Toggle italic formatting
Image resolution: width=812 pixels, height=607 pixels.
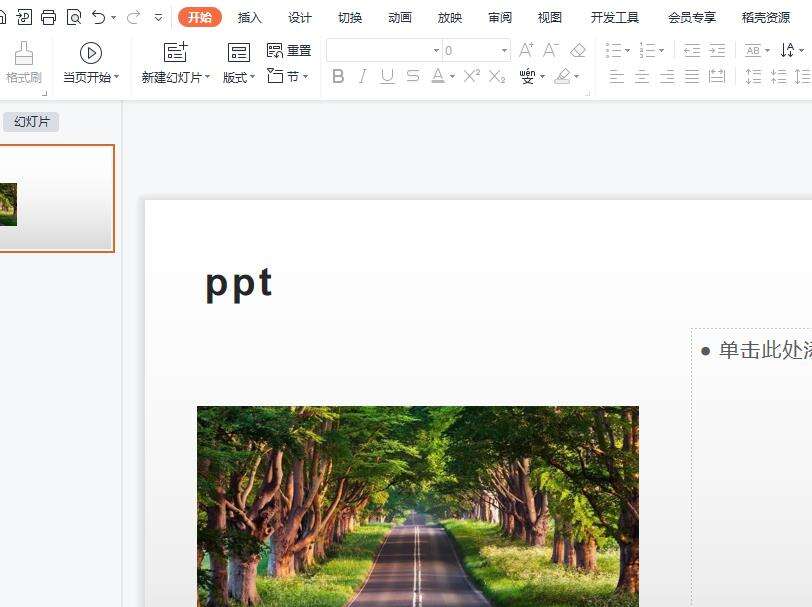coord(362,77)
